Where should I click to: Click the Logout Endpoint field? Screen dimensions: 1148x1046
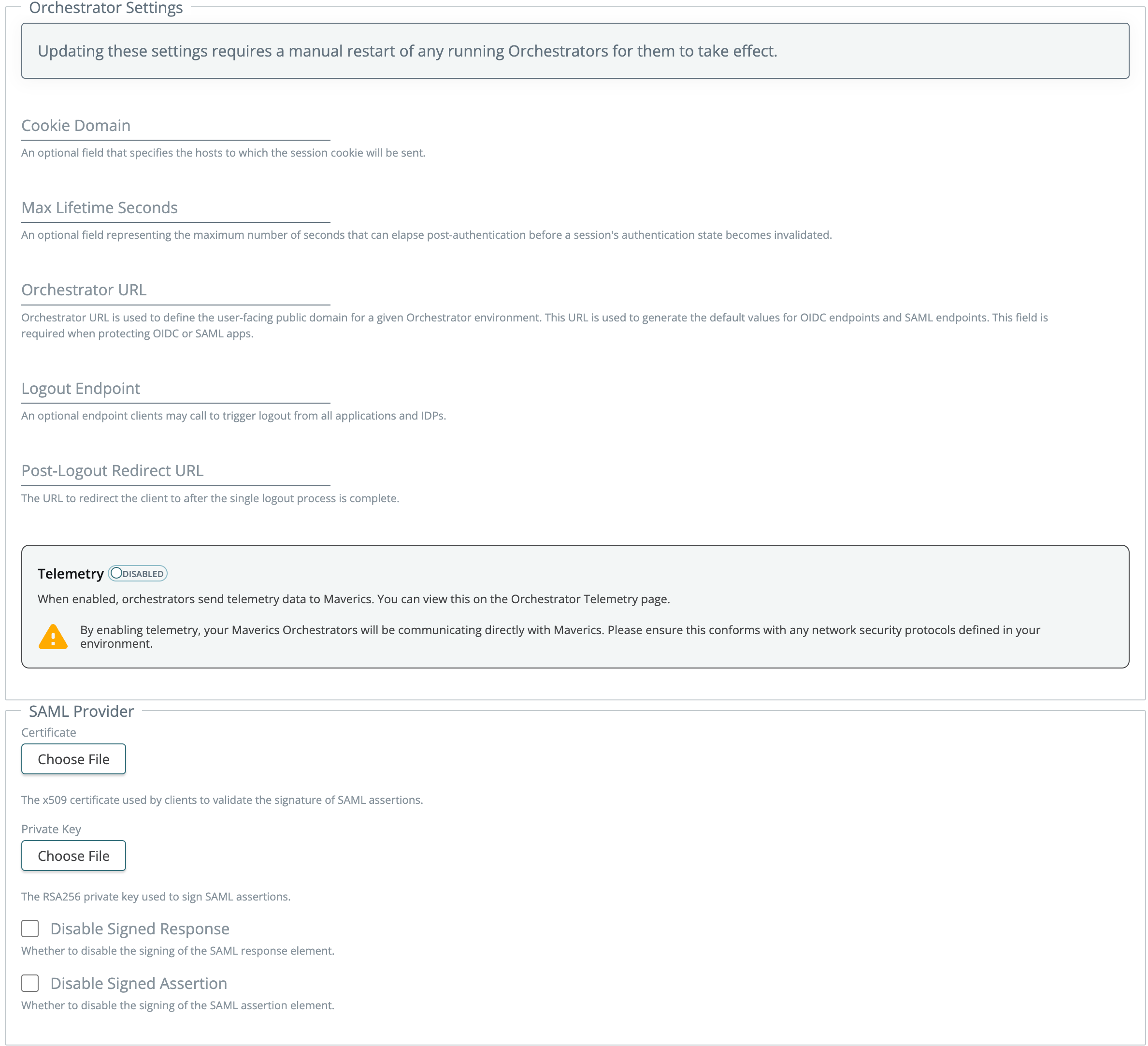point(175,389)
